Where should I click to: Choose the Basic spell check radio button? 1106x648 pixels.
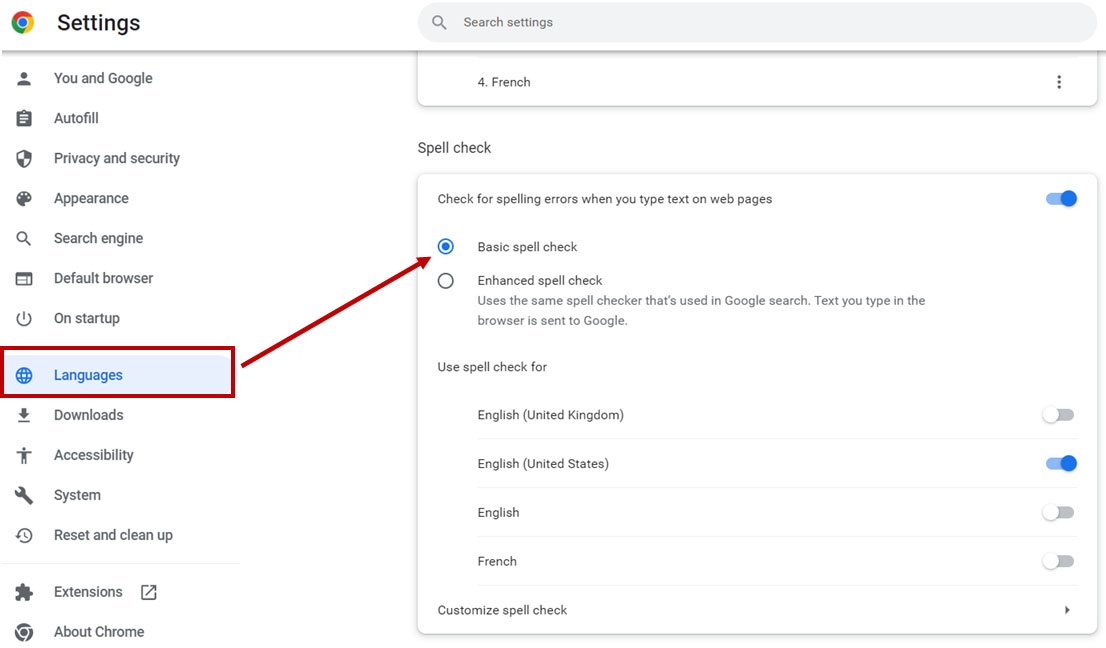pyautogui.click(x=446, y=247)
